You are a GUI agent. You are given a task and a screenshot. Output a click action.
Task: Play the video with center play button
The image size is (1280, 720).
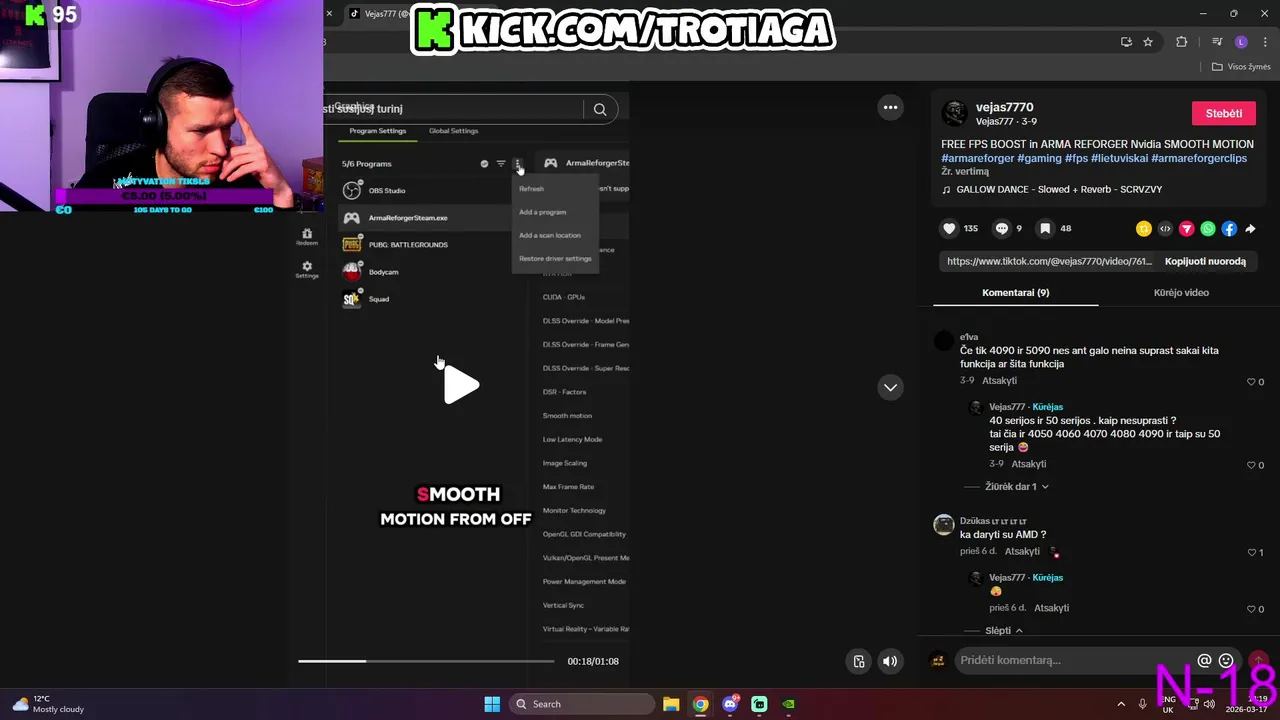pos(461,385)
